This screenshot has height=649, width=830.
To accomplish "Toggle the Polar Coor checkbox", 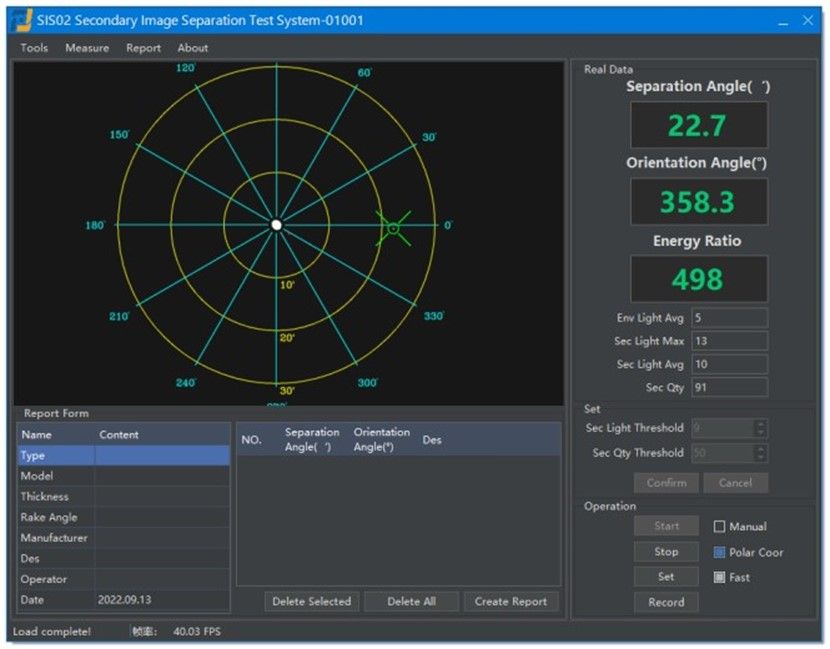I will (x=719, y=552).
